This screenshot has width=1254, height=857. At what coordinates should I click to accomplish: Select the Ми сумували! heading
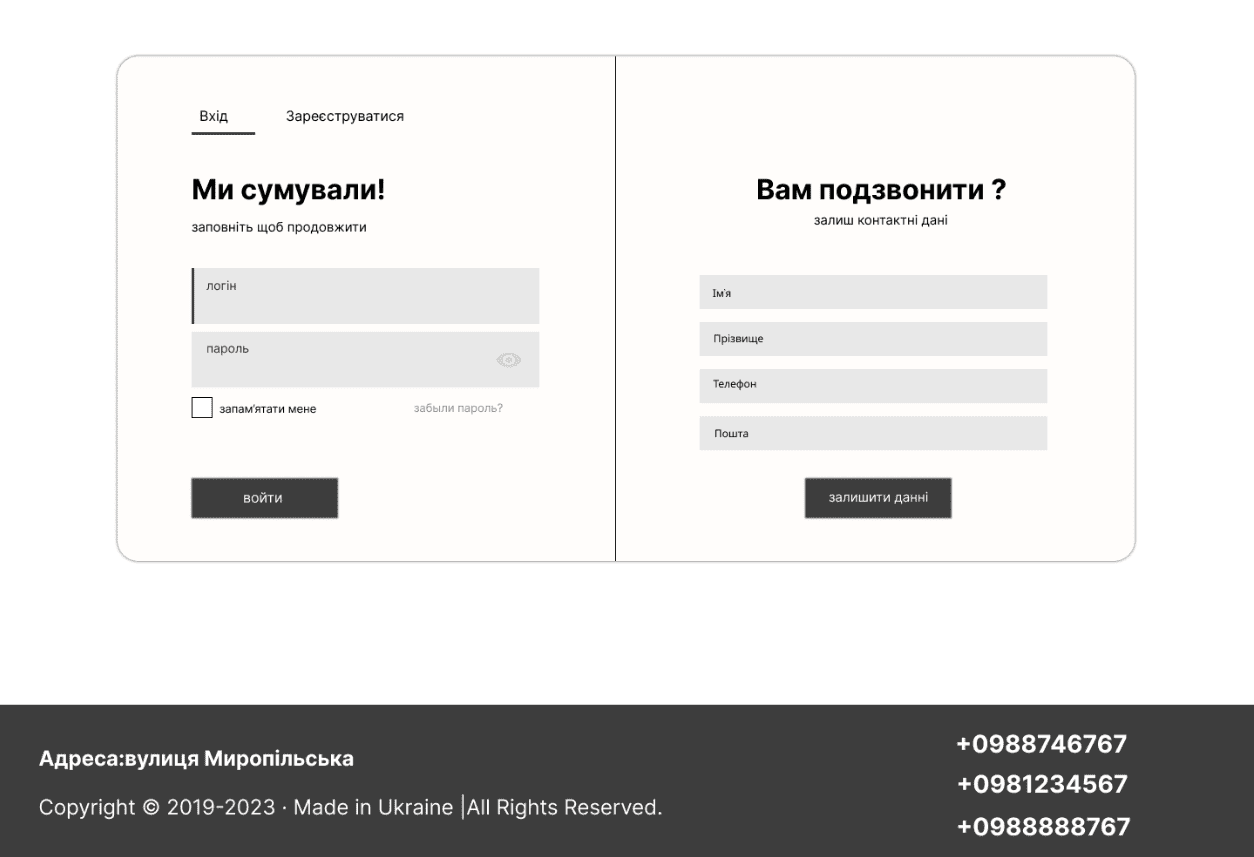(x=288, y=189)
